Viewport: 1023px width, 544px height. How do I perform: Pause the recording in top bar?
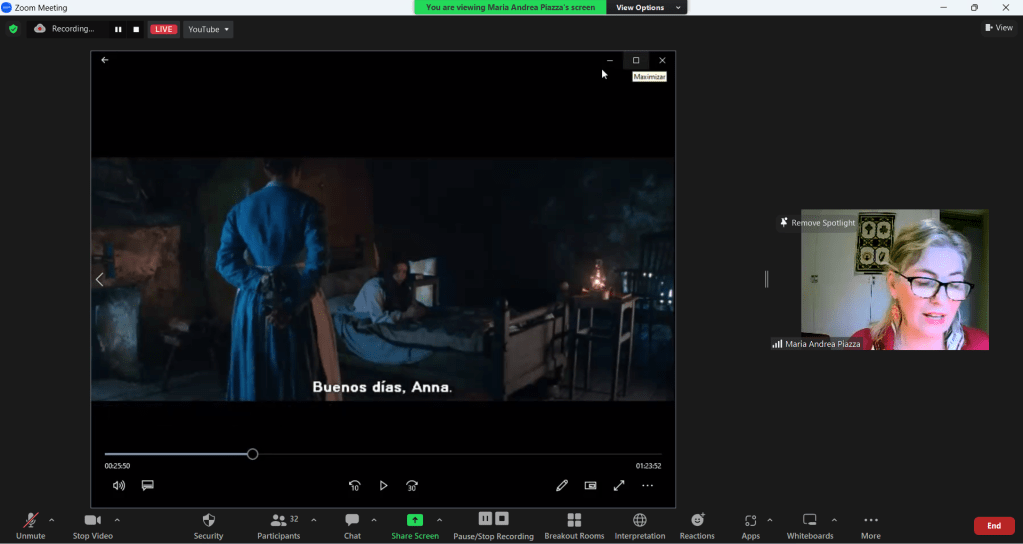[x=118, y=29]
